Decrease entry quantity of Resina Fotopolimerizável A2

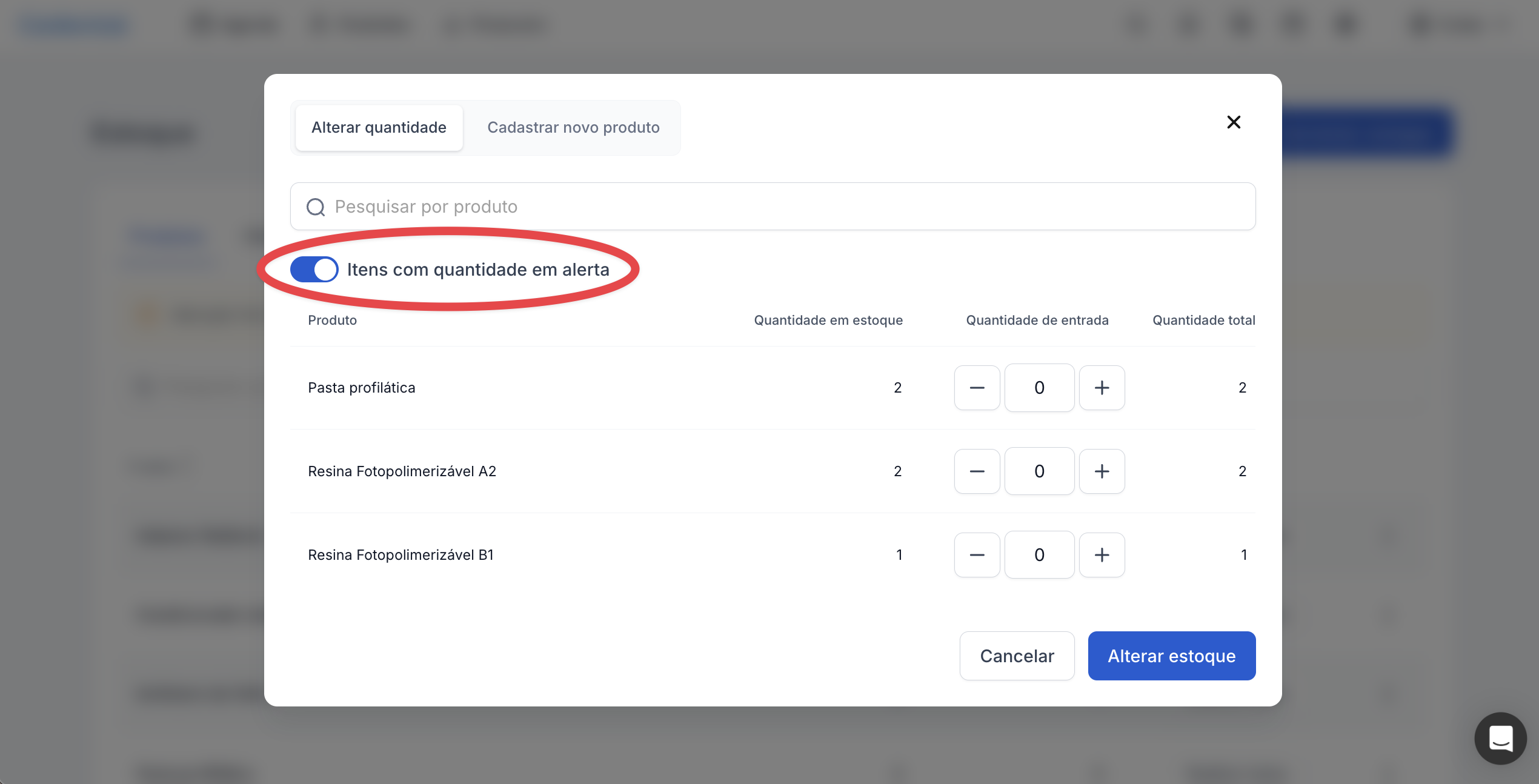click(977, 471)
